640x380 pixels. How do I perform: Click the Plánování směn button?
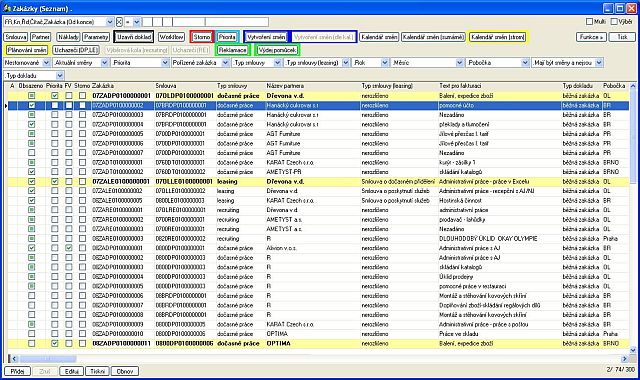[x=27, y=50]
